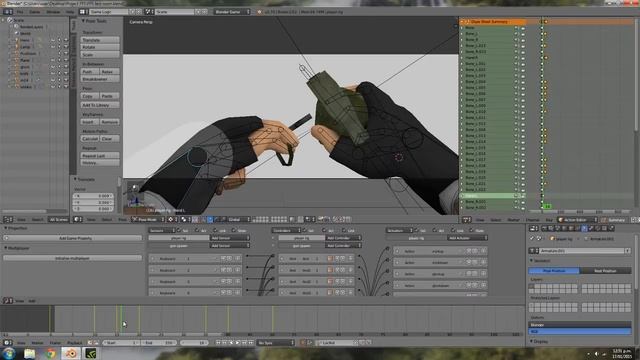
Task: Select the Render properties tab icon
Action: pyautogui.click(x=544, y=229)
